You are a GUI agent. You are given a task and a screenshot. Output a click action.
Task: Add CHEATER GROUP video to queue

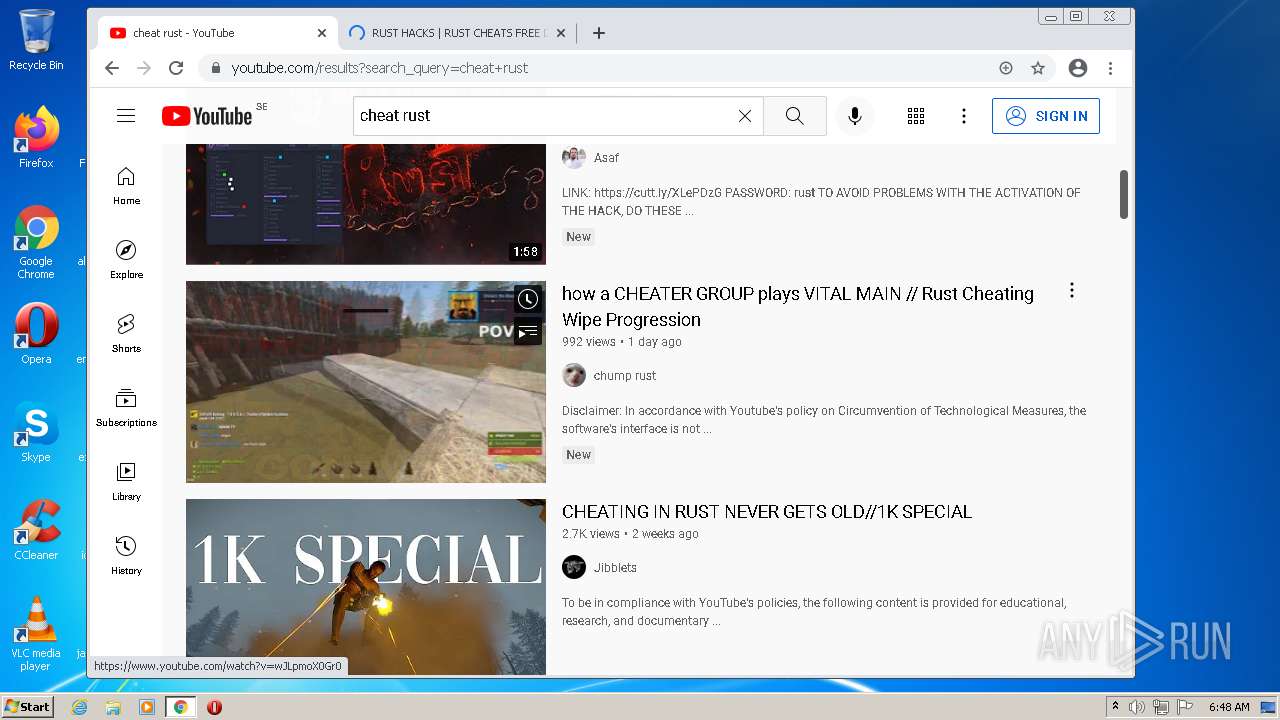click(x=528, y=332)
